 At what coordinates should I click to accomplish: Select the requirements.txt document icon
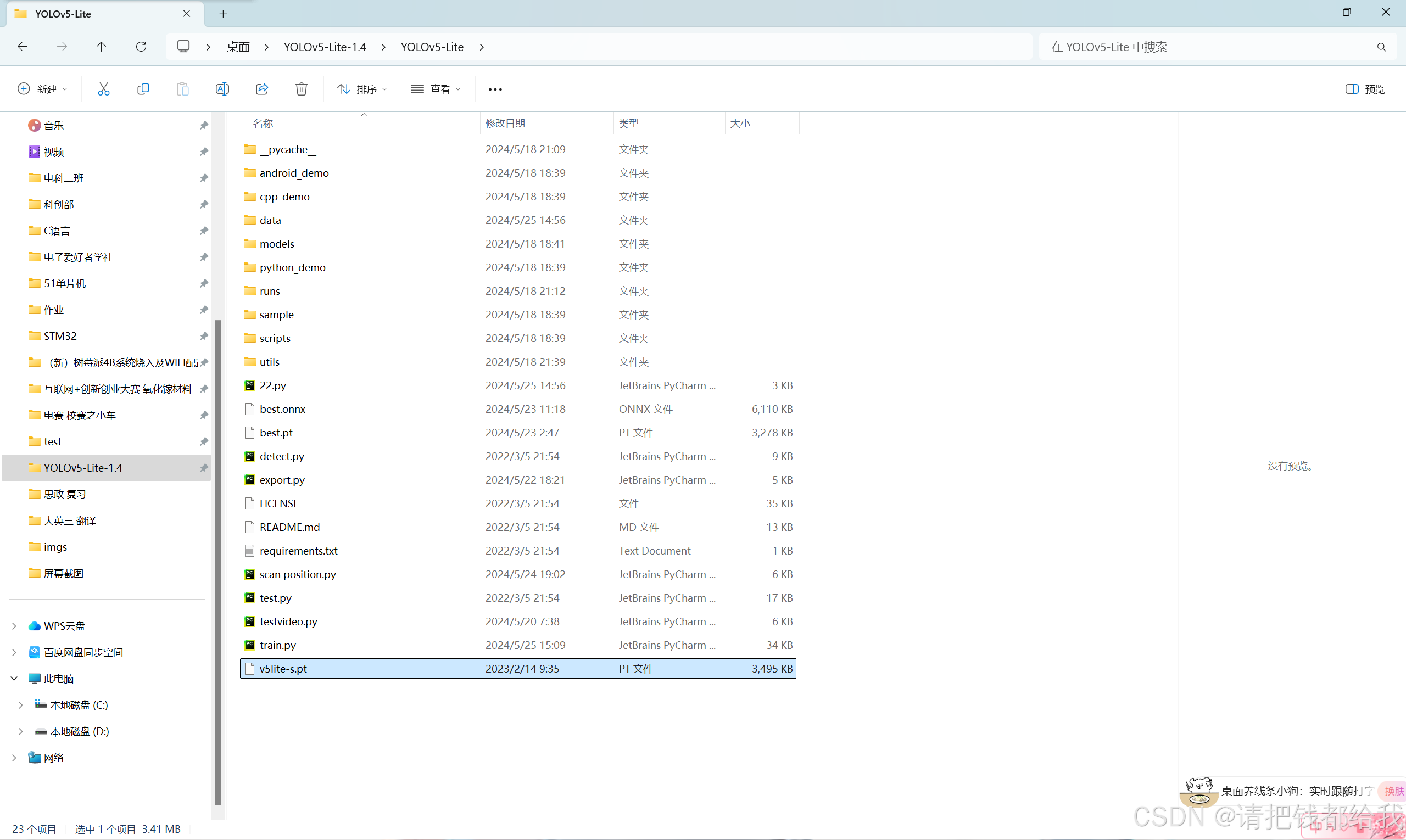pos(250,551)
